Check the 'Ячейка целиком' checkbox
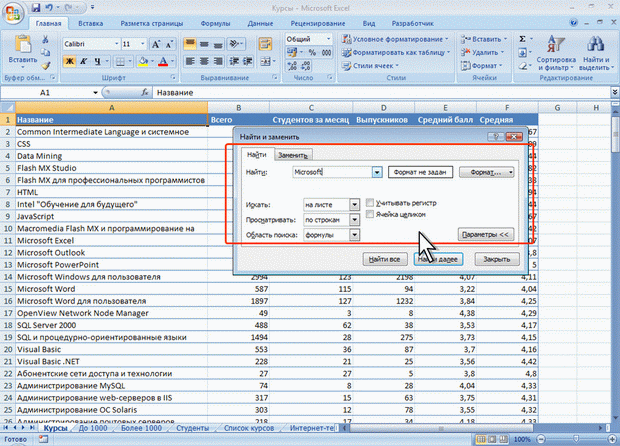This screenshot has width=620, height=446. (371, 214)
